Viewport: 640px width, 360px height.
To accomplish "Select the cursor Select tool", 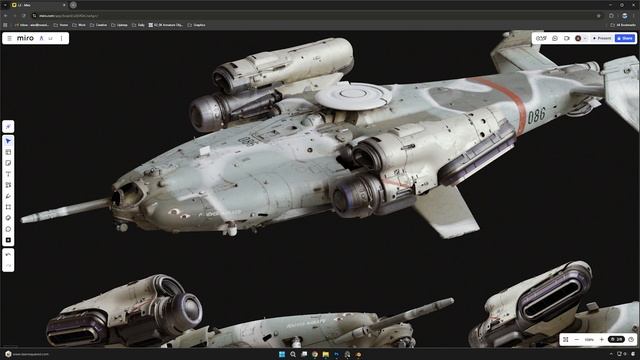I will 8,141.
